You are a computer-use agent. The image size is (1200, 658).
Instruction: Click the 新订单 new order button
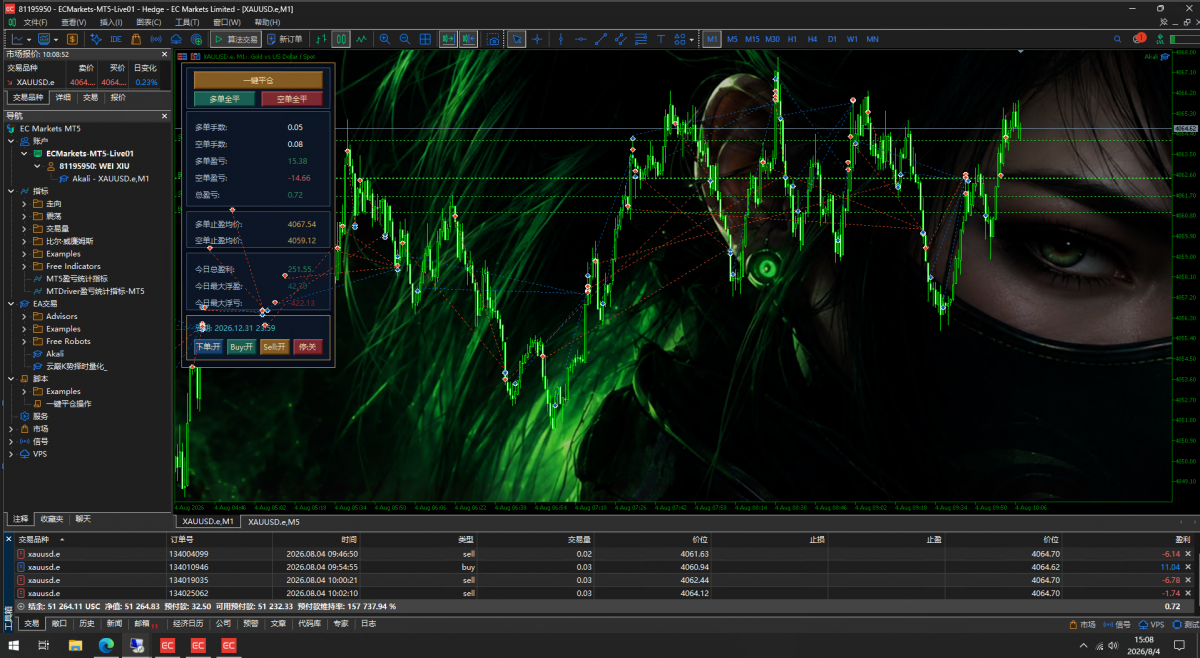[285, 39]
